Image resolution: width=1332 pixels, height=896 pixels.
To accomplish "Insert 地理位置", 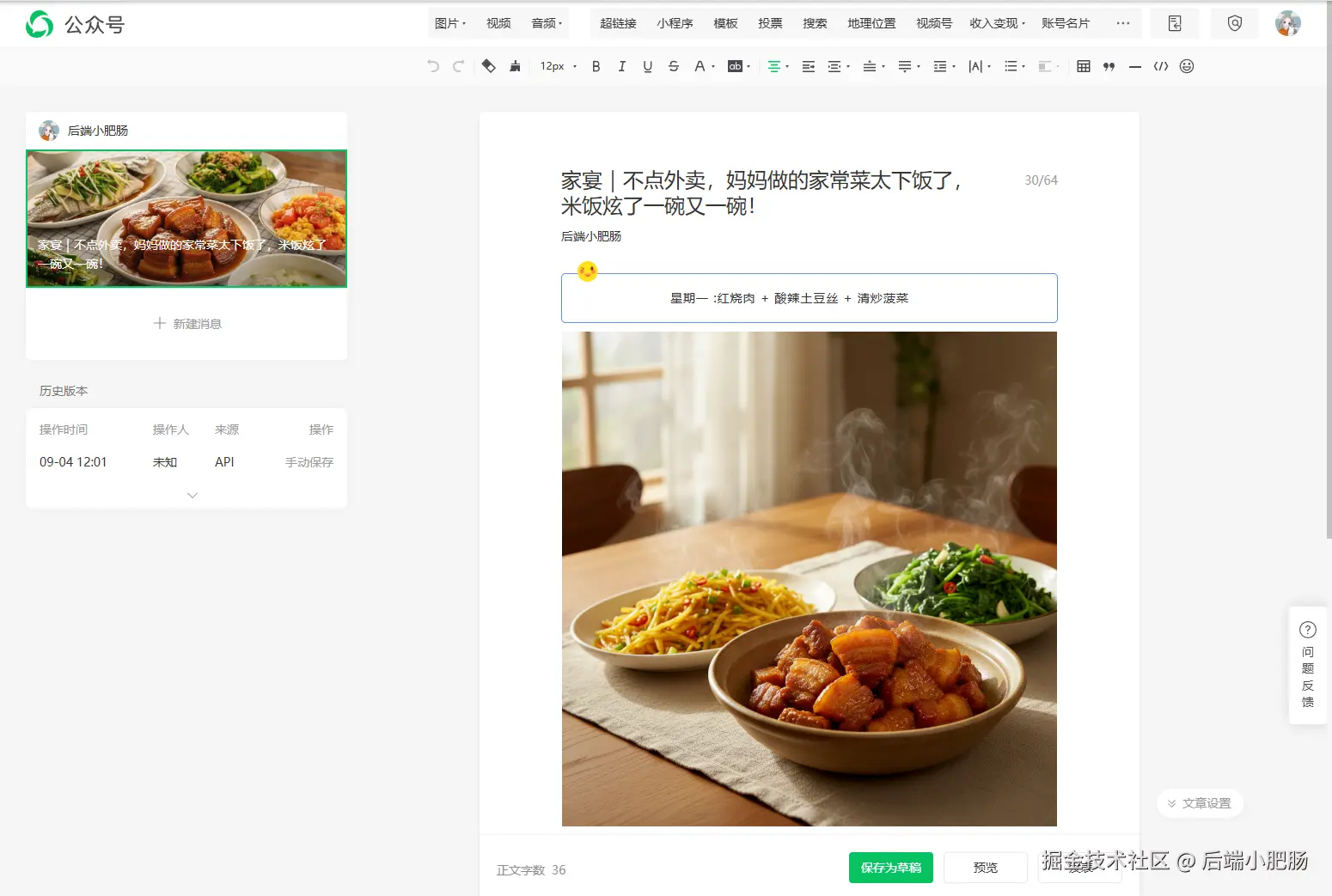I will click(871, 23).
